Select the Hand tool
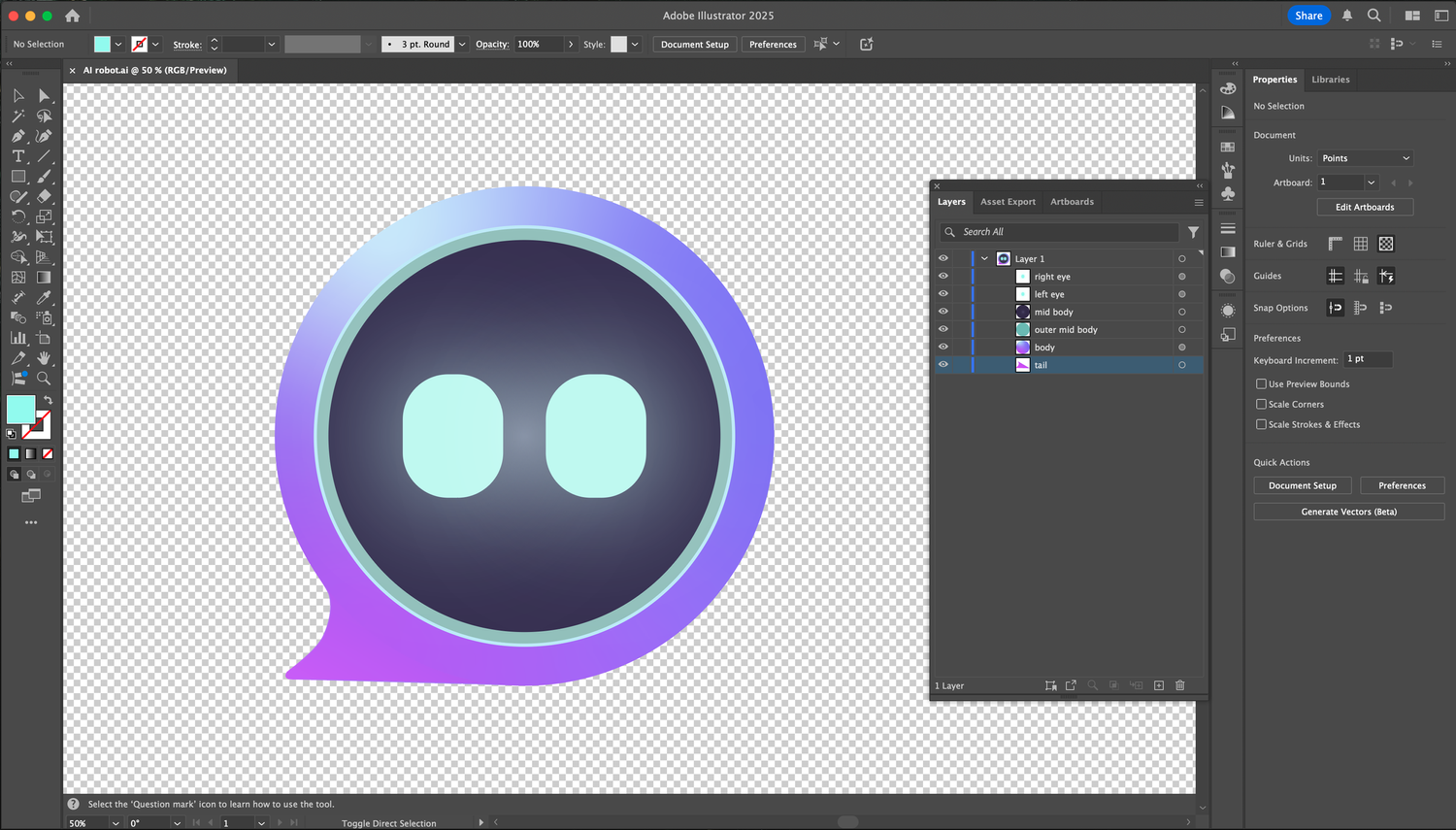Image resolution: width=1456 pixels, height=830 pixels. pos(44,358)
